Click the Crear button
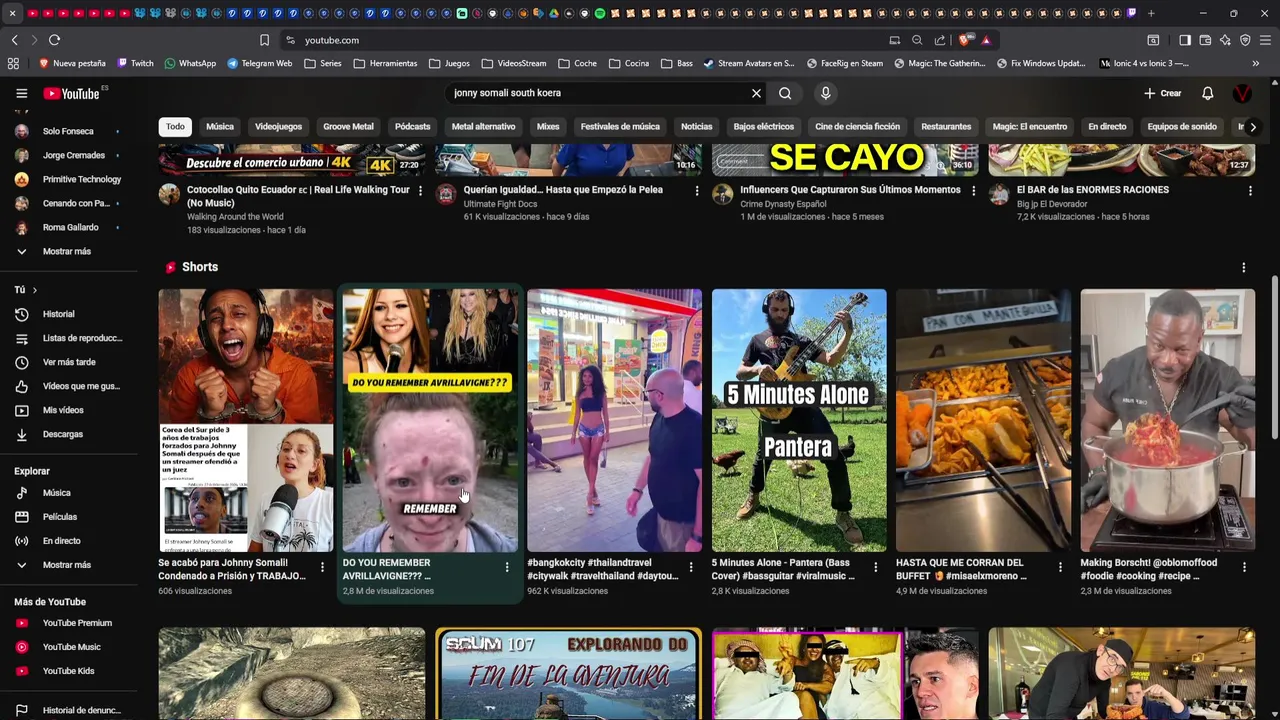The width and height of the screenshot is (1280, 720). point(1162,93)
